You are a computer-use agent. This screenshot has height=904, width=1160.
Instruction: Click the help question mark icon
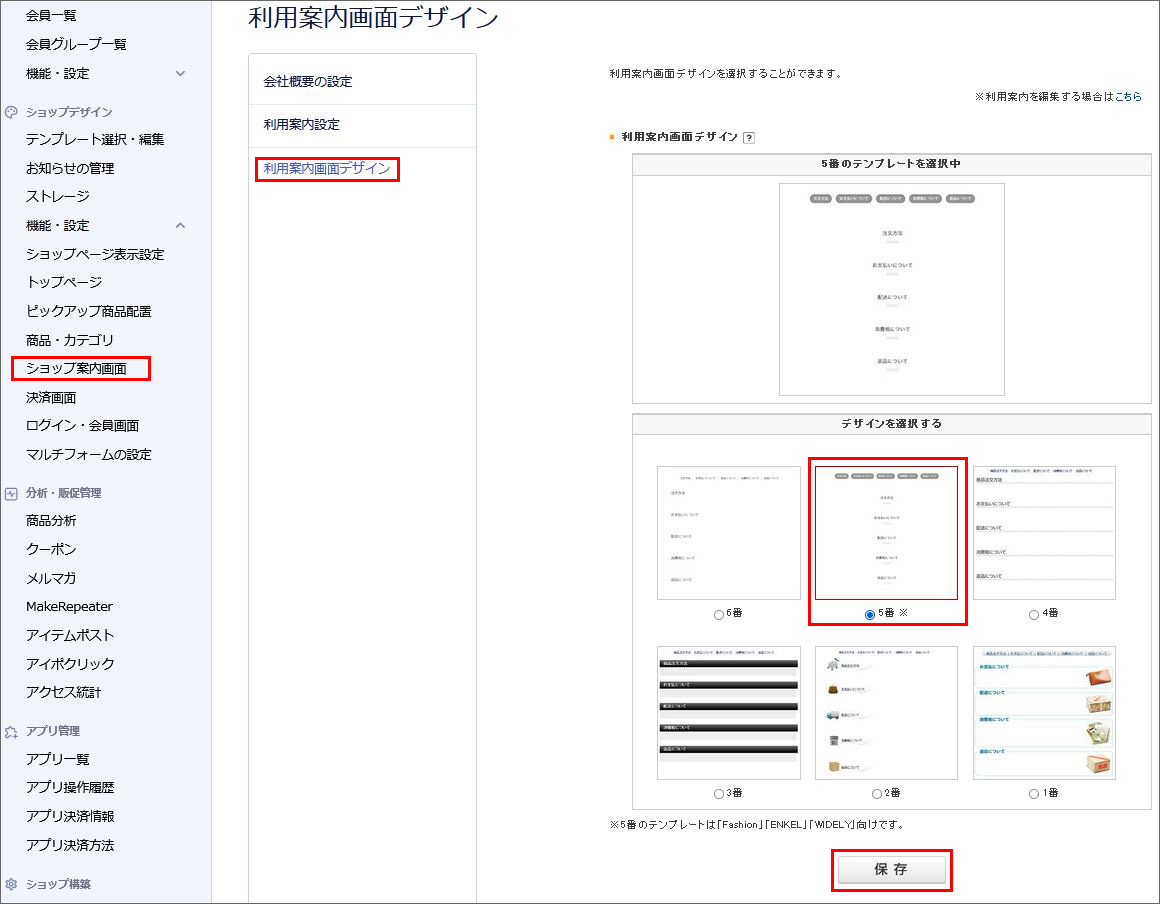(x=749, y=138)
